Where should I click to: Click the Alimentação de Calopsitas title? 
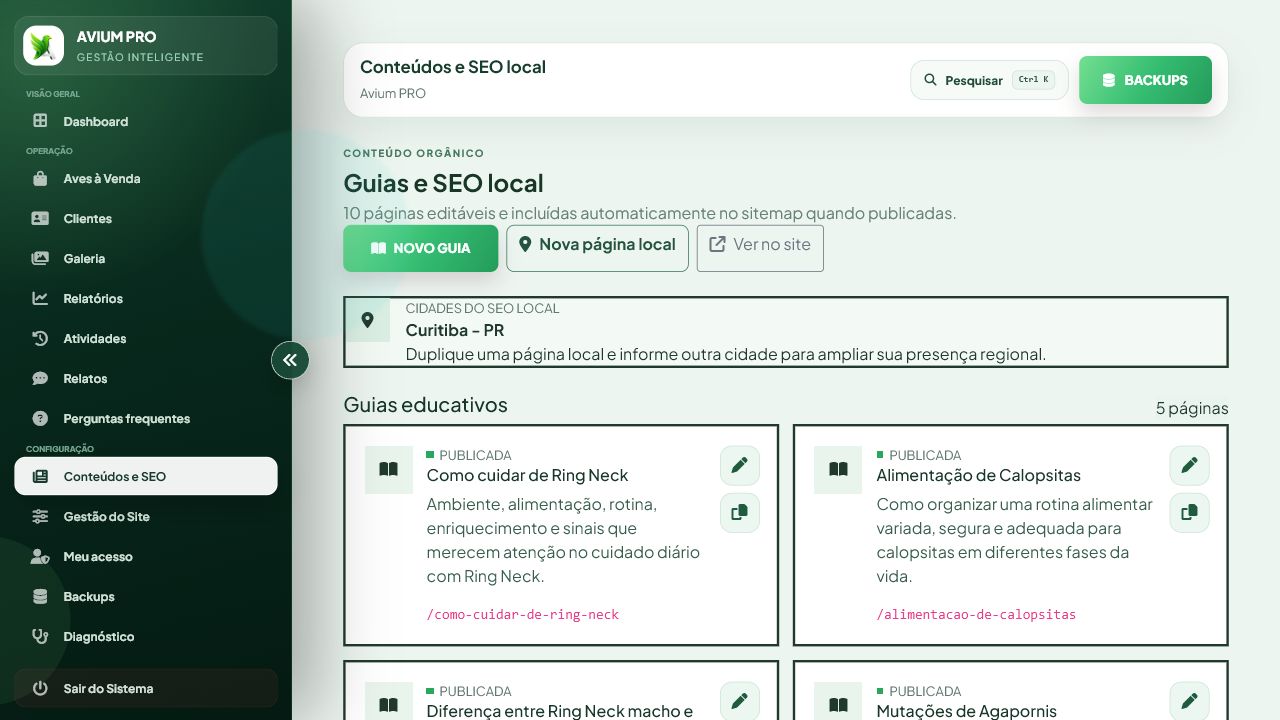pyautogui.click(x=978, y=476)
